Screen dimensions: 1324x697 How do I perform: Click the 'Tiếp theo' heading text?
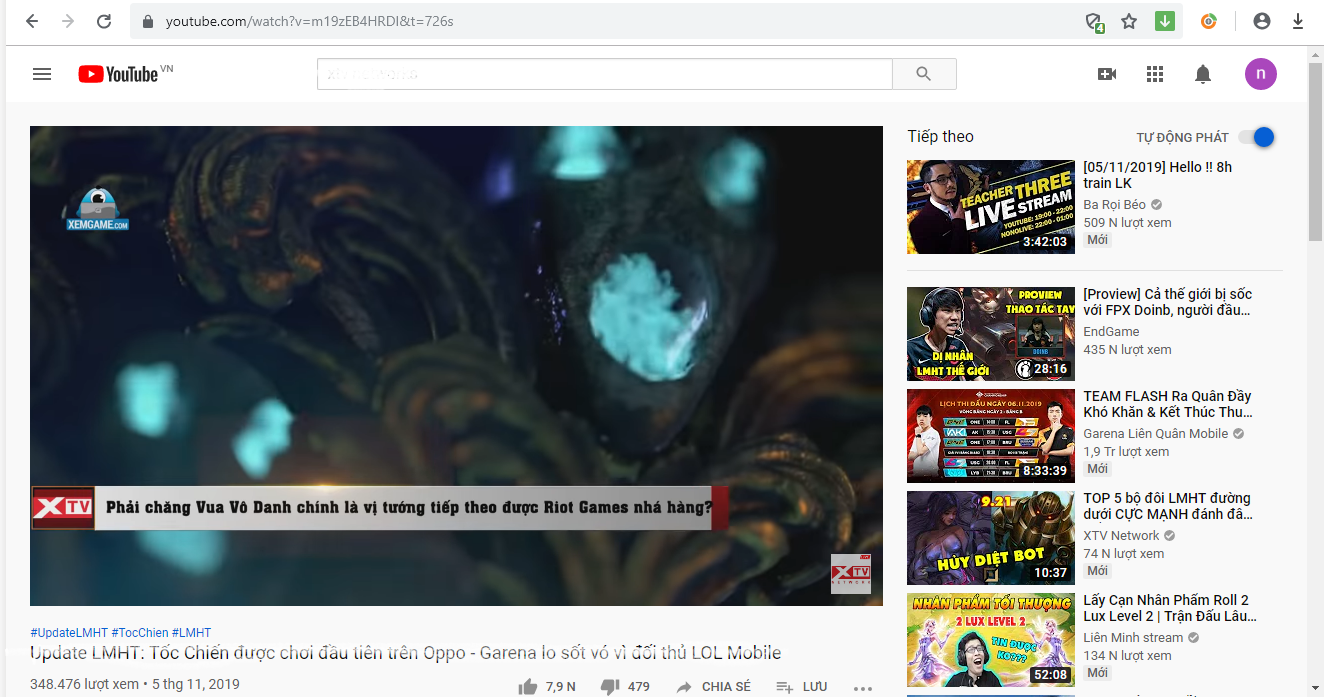(x=940, y=137)
